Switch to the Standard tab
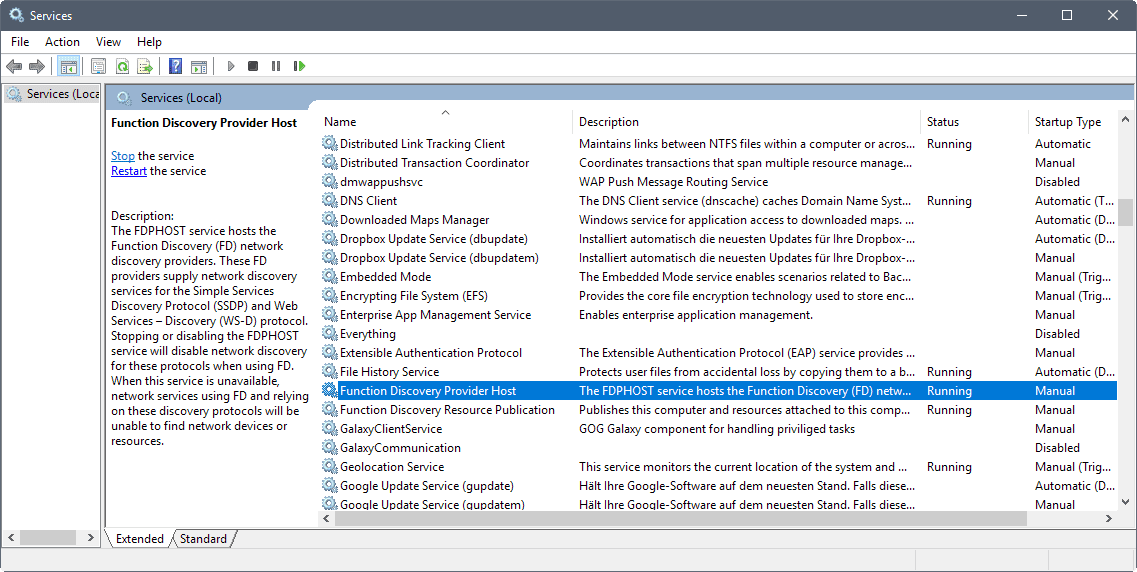1137x572 pixels. coord(204,539)
